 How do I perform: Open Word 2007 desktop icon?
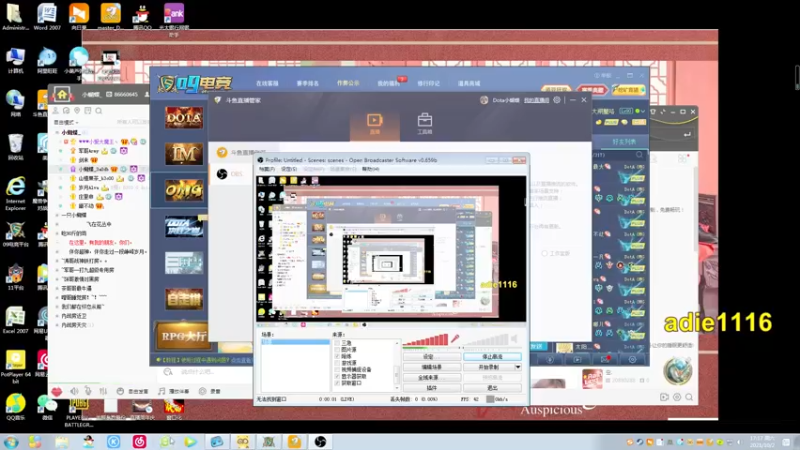47,17
